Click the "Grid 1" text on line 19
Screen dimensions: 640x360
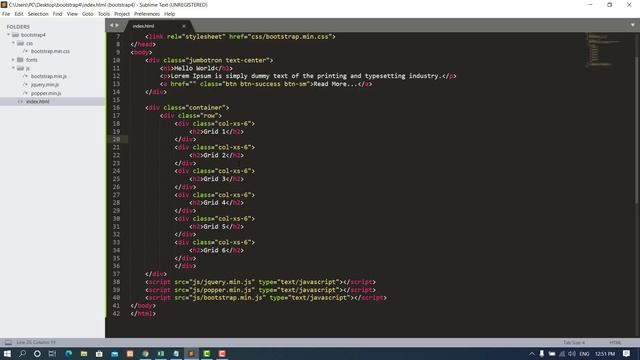tap(215, 131)
